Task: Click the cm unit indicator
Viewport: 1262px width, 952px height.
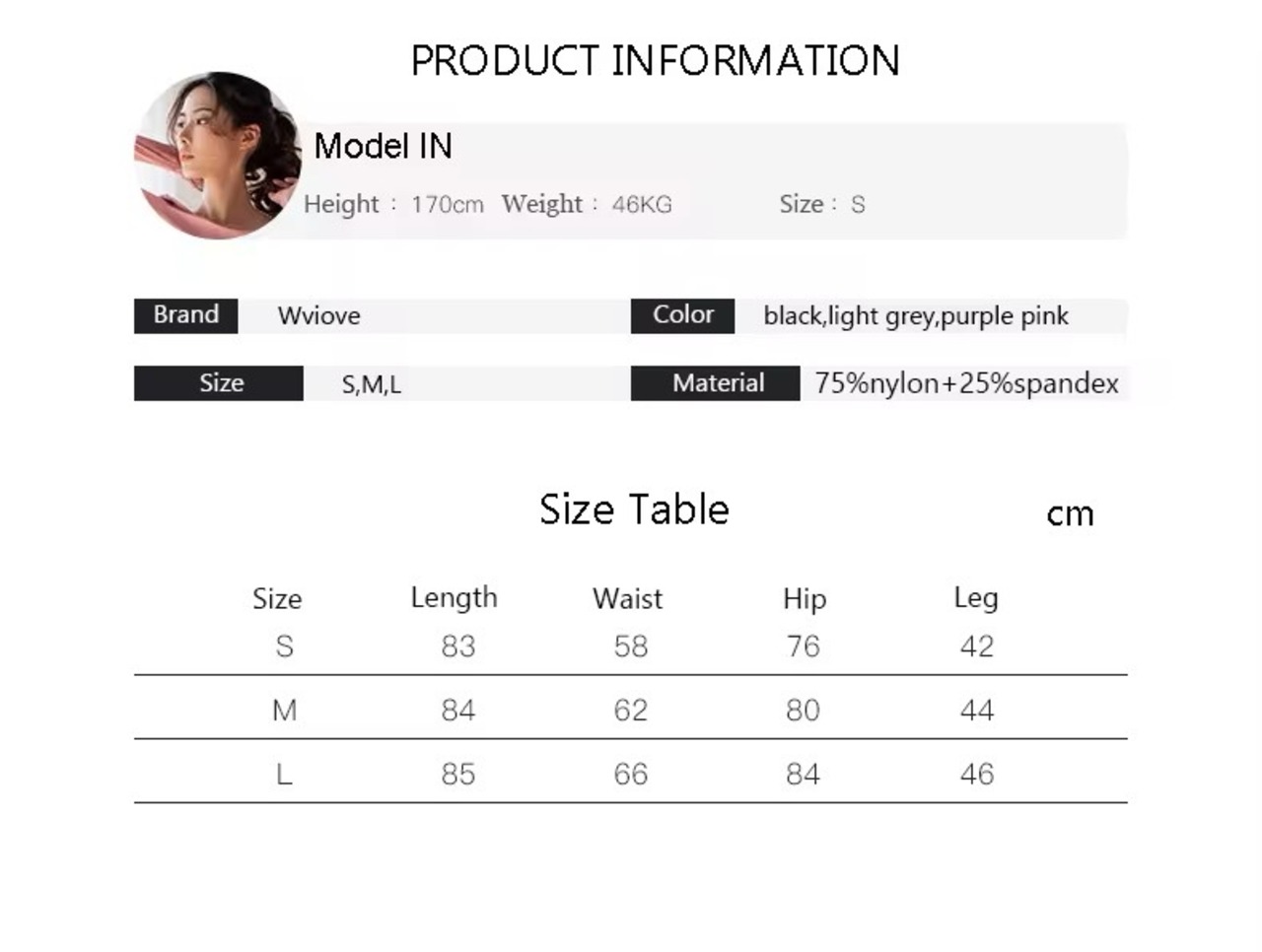Action: [1070, 514]
